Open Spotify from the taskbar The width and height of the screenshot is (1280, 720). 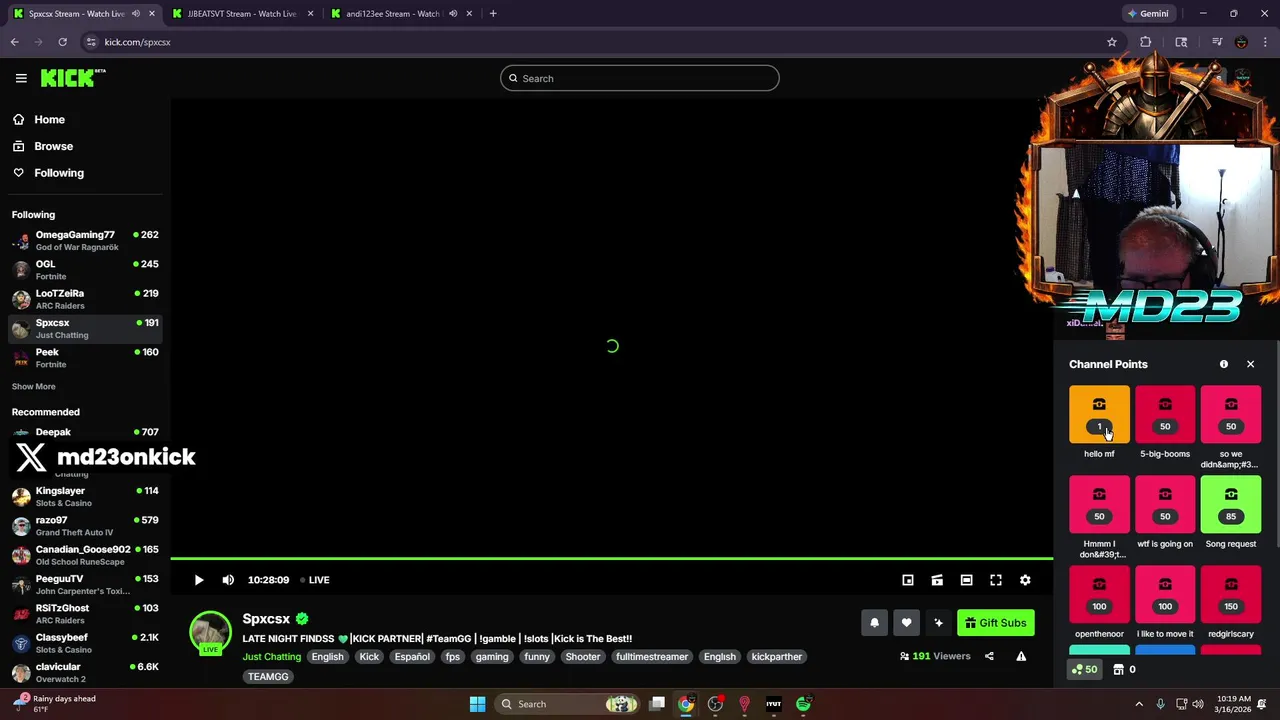[803, 704]
